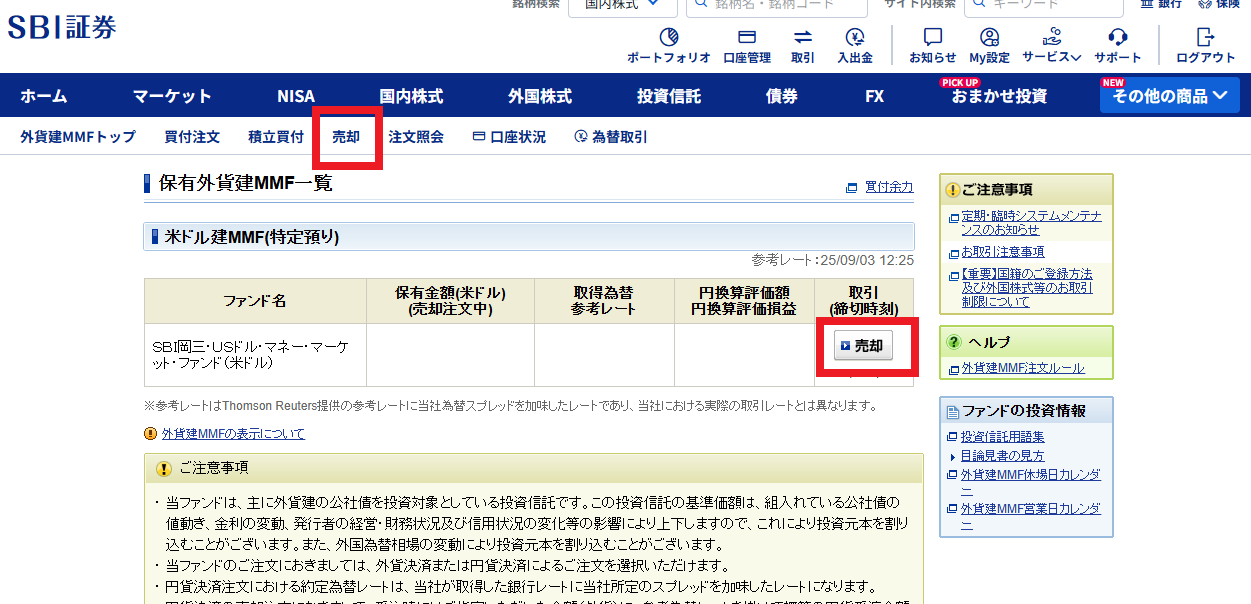The image size is (1251, 604).
Task: Click the 参考レート:25/09/03 12:25 text
Action: click(x=833, y=260)
